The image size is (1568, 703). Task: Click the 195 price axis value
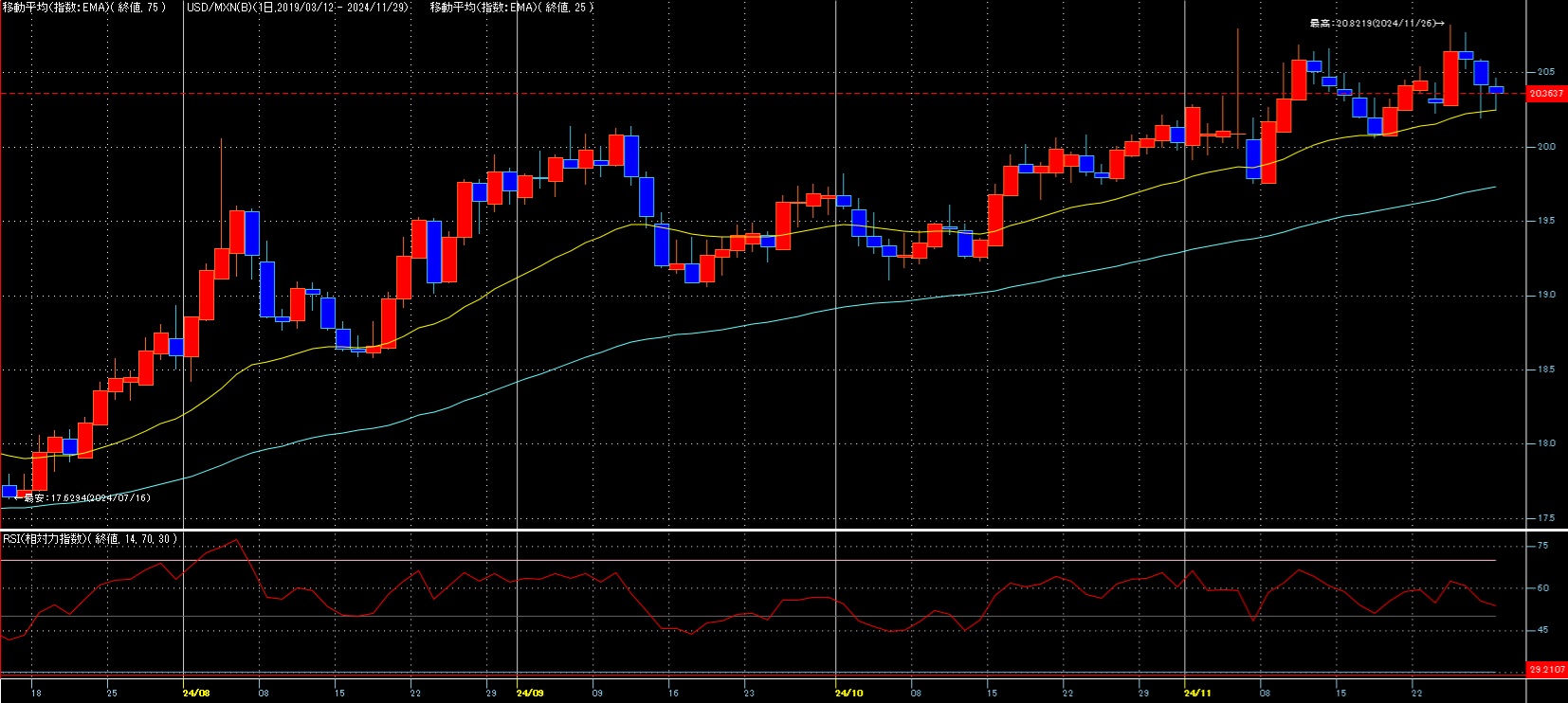coord(1546,221)
